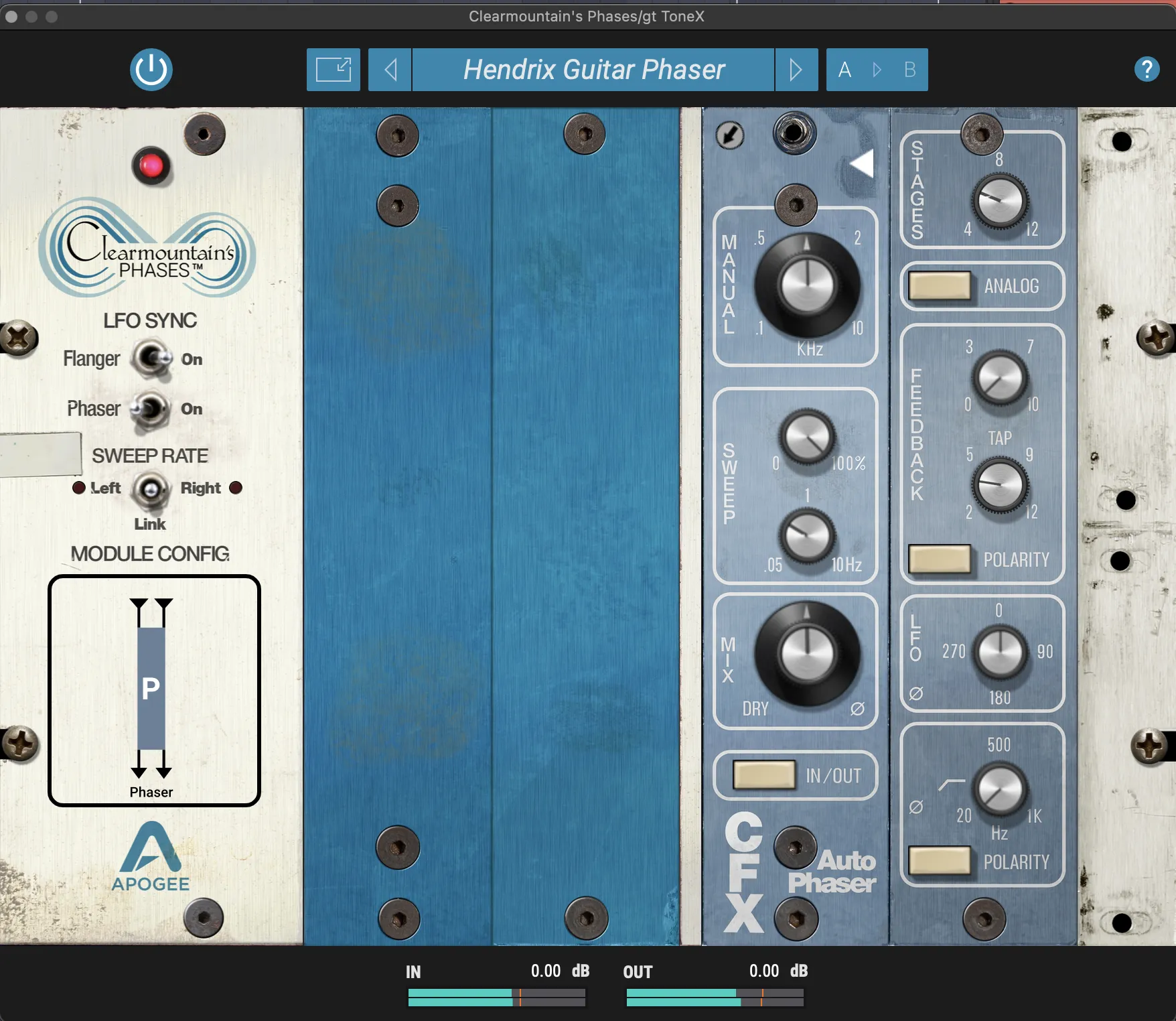
Task: Select the A comparison state
Action: click(x=845, y=70)
